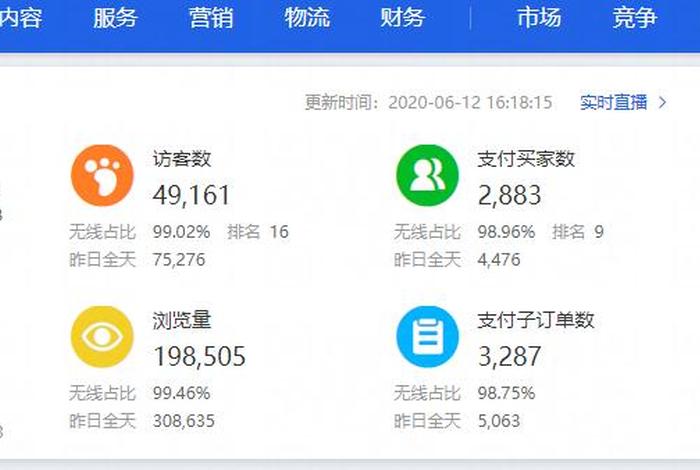The height and width of the screenshot is (470, 700).
Task: Click the 排名 16 visitor ranking
Action: (258, 232)
